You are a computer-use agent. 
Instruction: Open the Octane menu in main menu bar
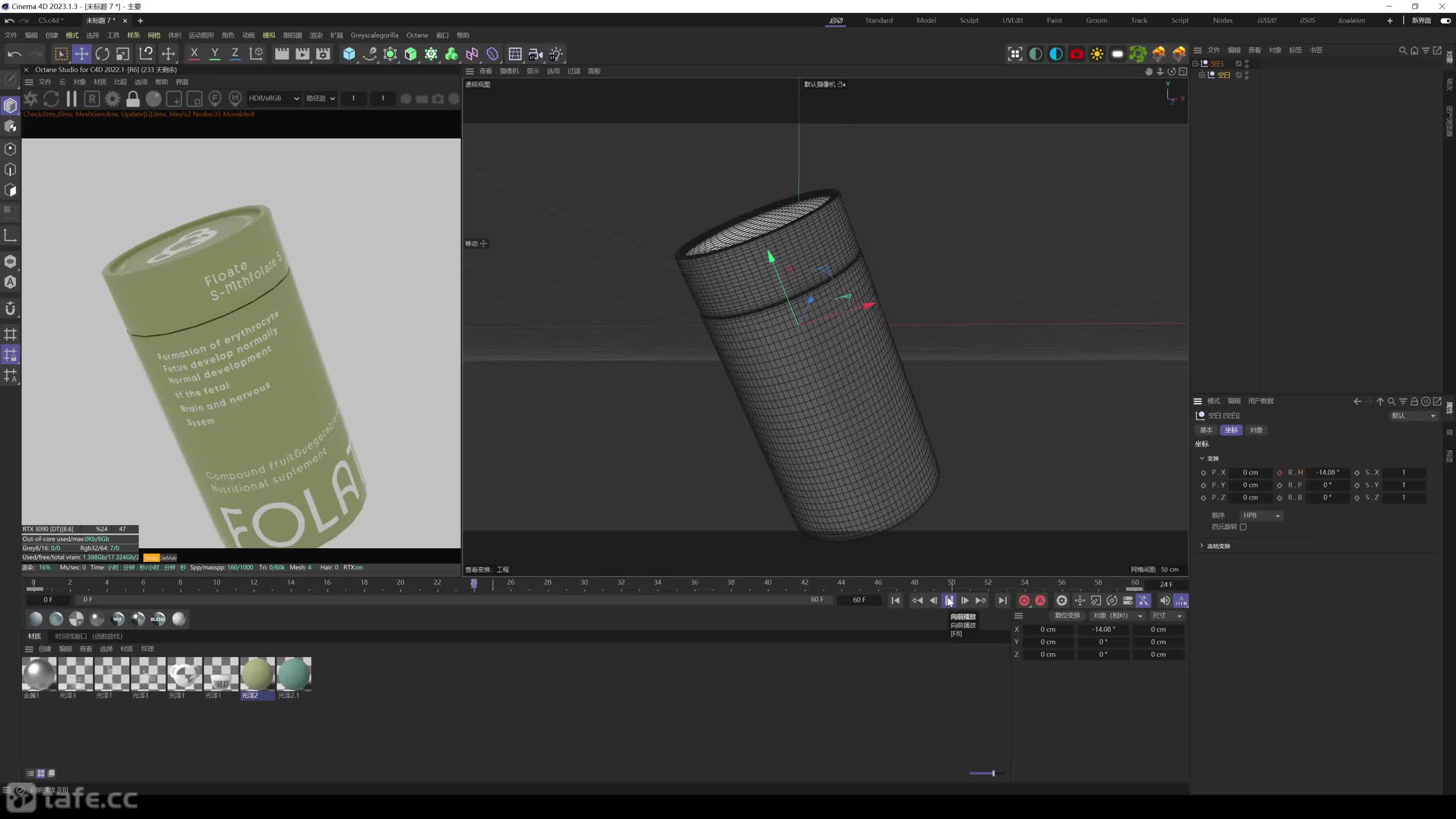point(417,35)
